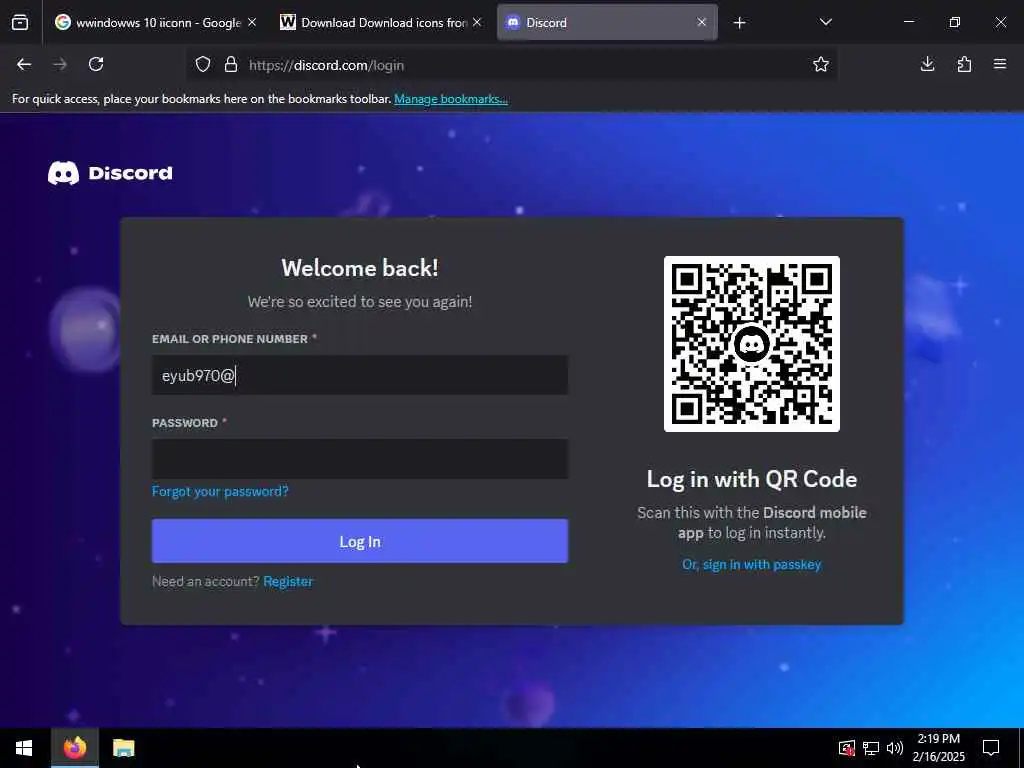Reload the Discord login page
The height and width of the screenshot is (768, 1024).
(96, 64)
